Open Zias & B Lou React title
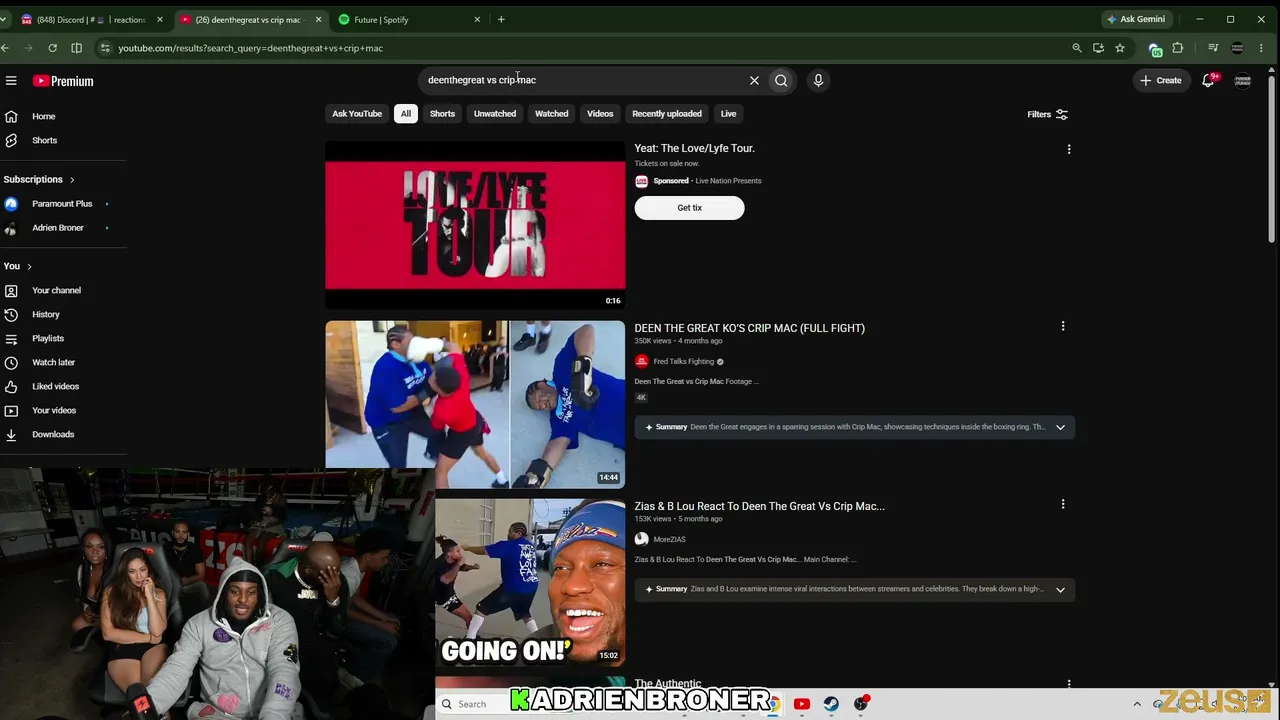The width and height of the screenshot is (1280, 720). pyautogui.click(x=759, y=506)
